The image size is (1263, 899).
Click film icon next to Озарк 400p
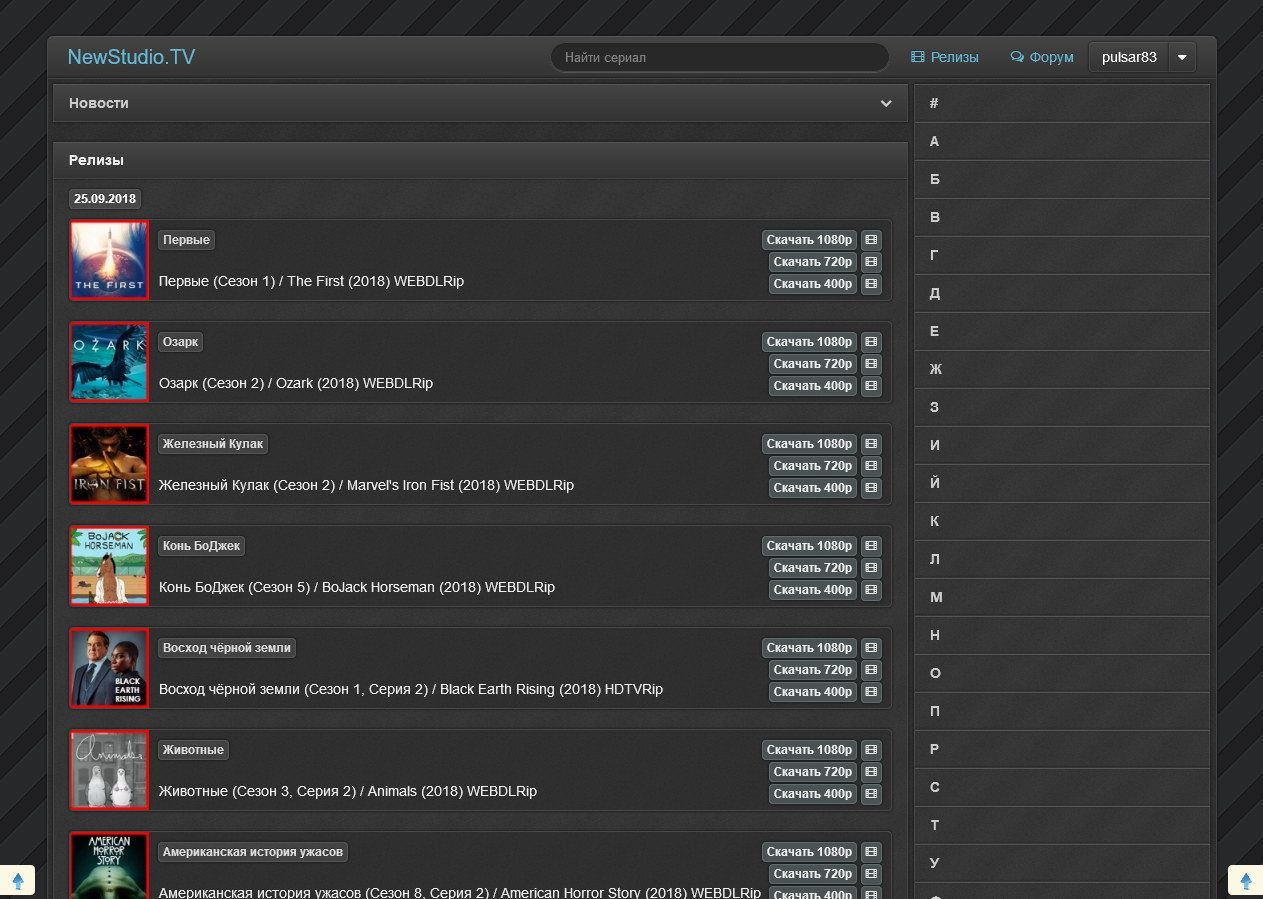[871, 386]
